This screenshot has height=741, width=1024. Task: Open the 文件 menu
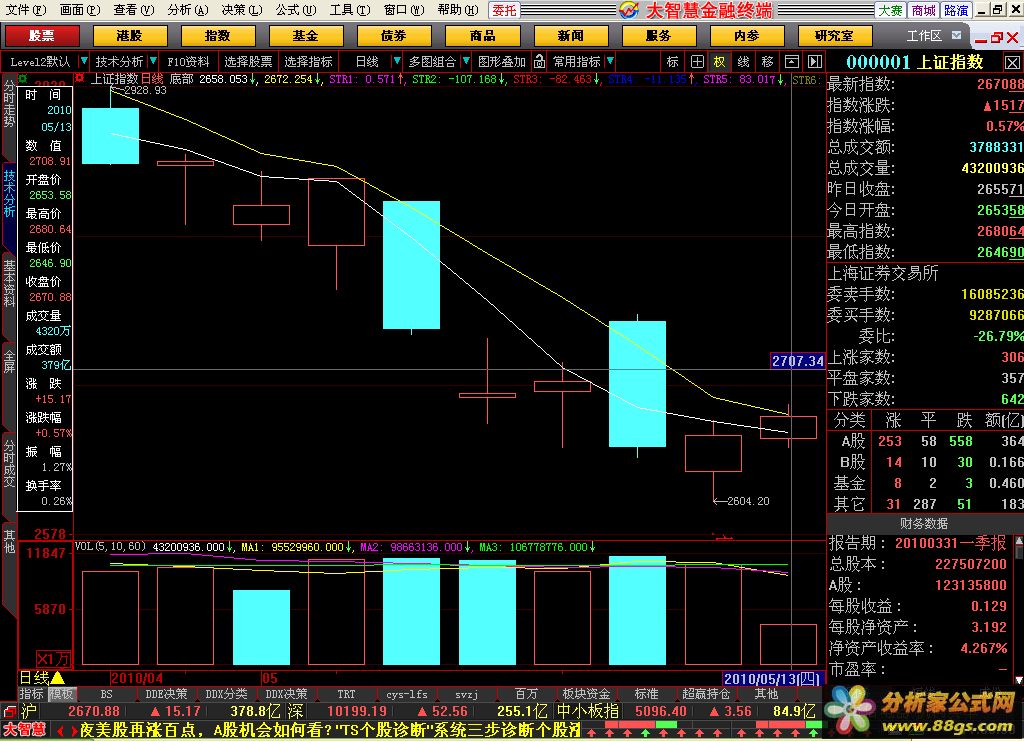[x=26, y=10]
